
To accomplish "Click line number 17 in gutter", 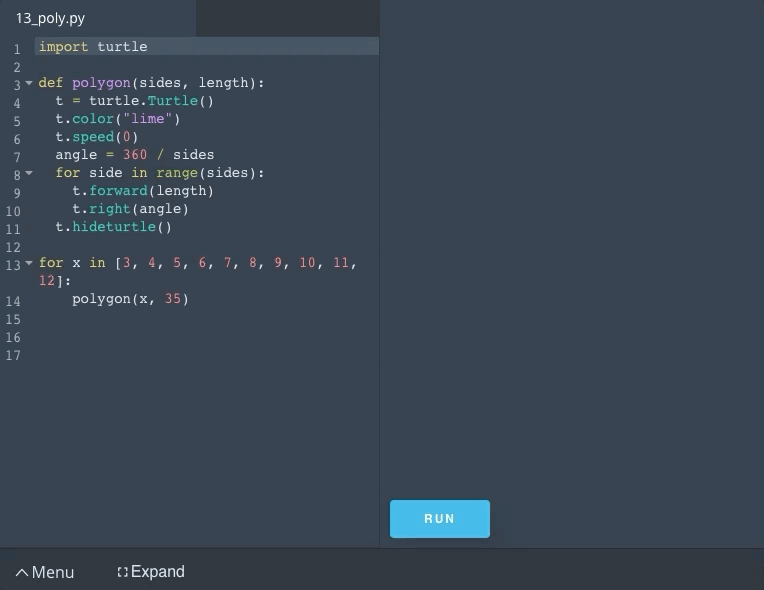I will click(x=13, y=356).
